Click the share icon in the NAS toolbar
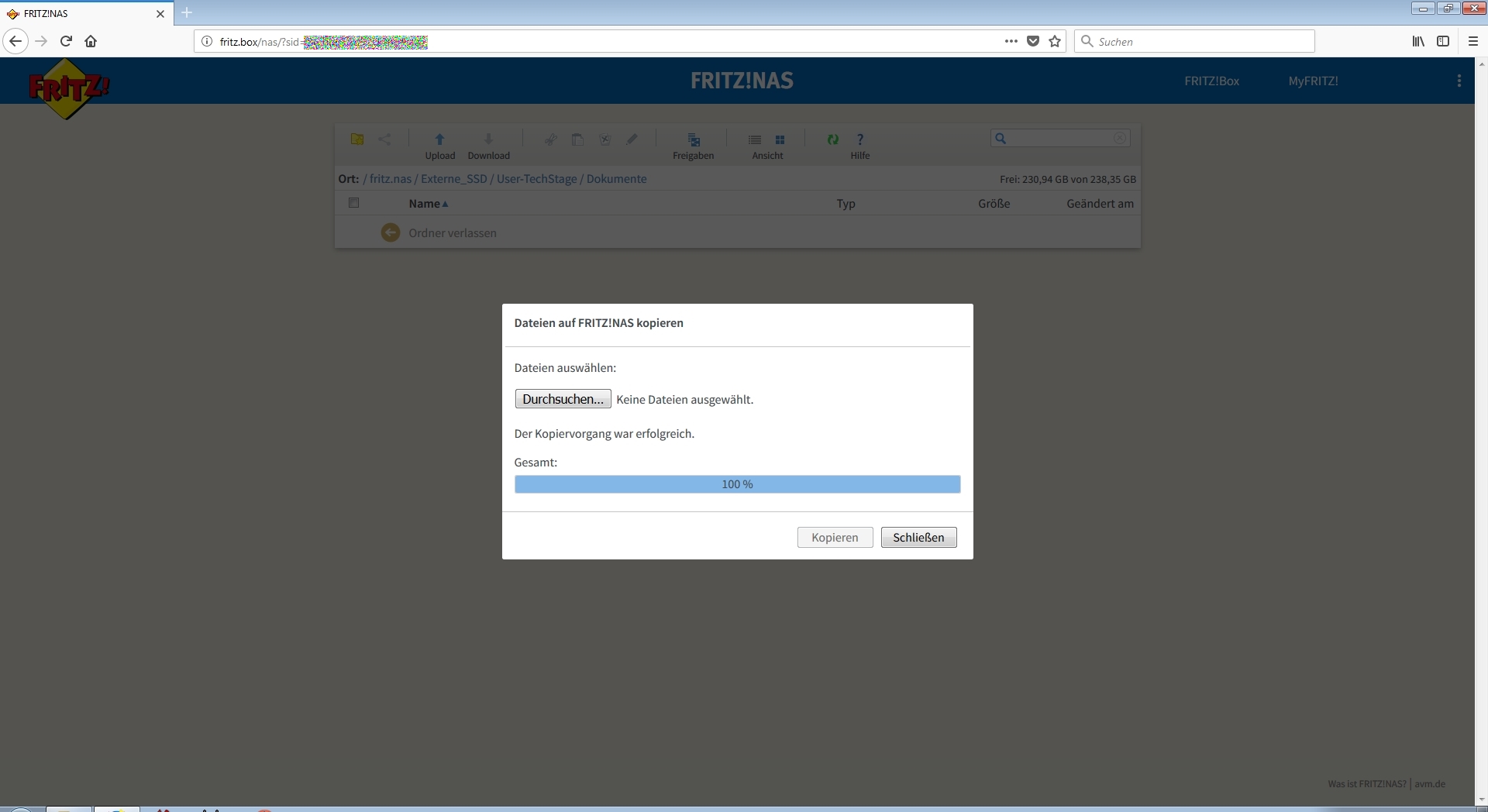 (x=384, y=139)
